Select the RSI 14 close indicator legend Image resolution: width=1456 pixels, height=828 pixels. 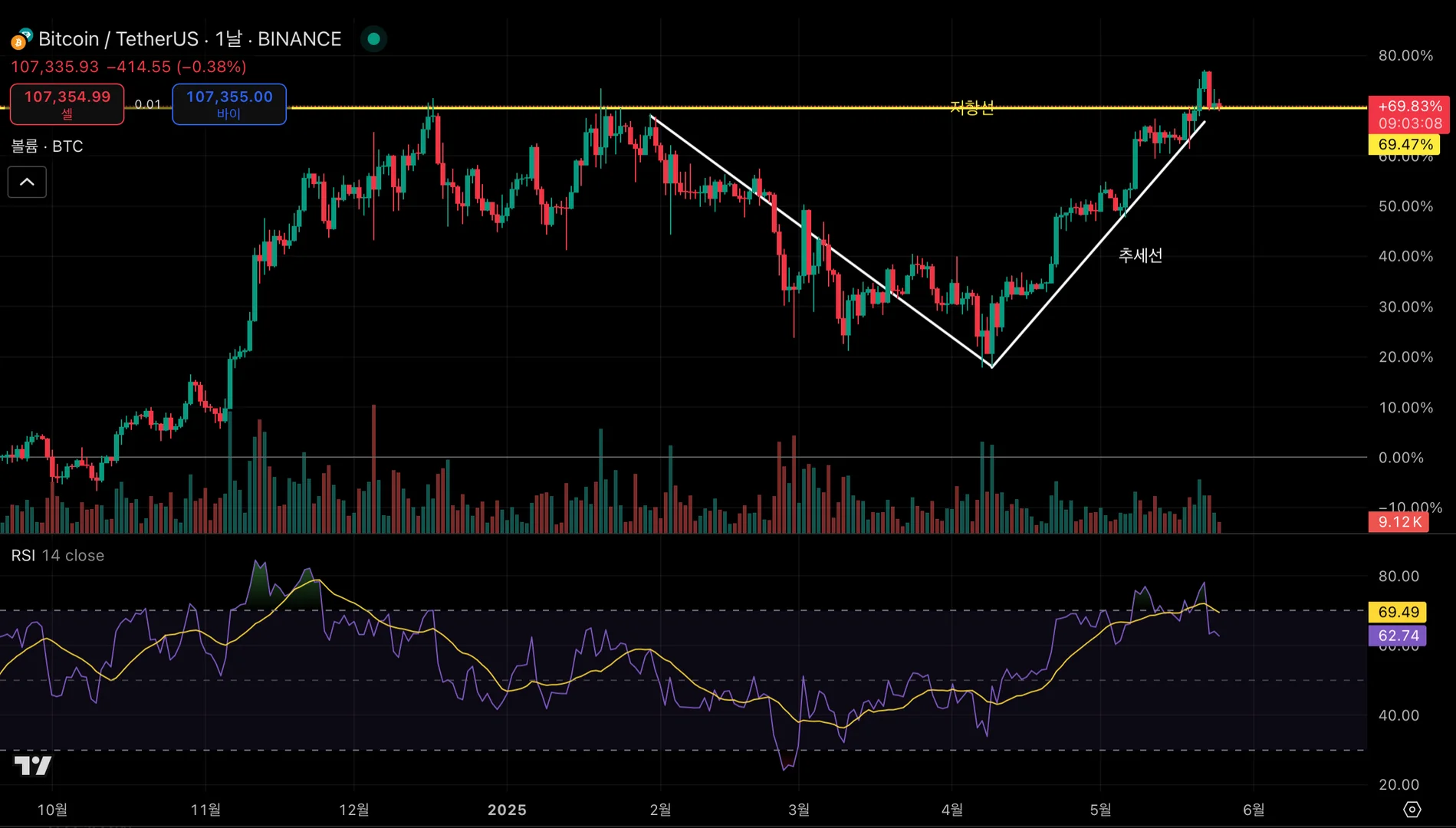pos(58,555)
